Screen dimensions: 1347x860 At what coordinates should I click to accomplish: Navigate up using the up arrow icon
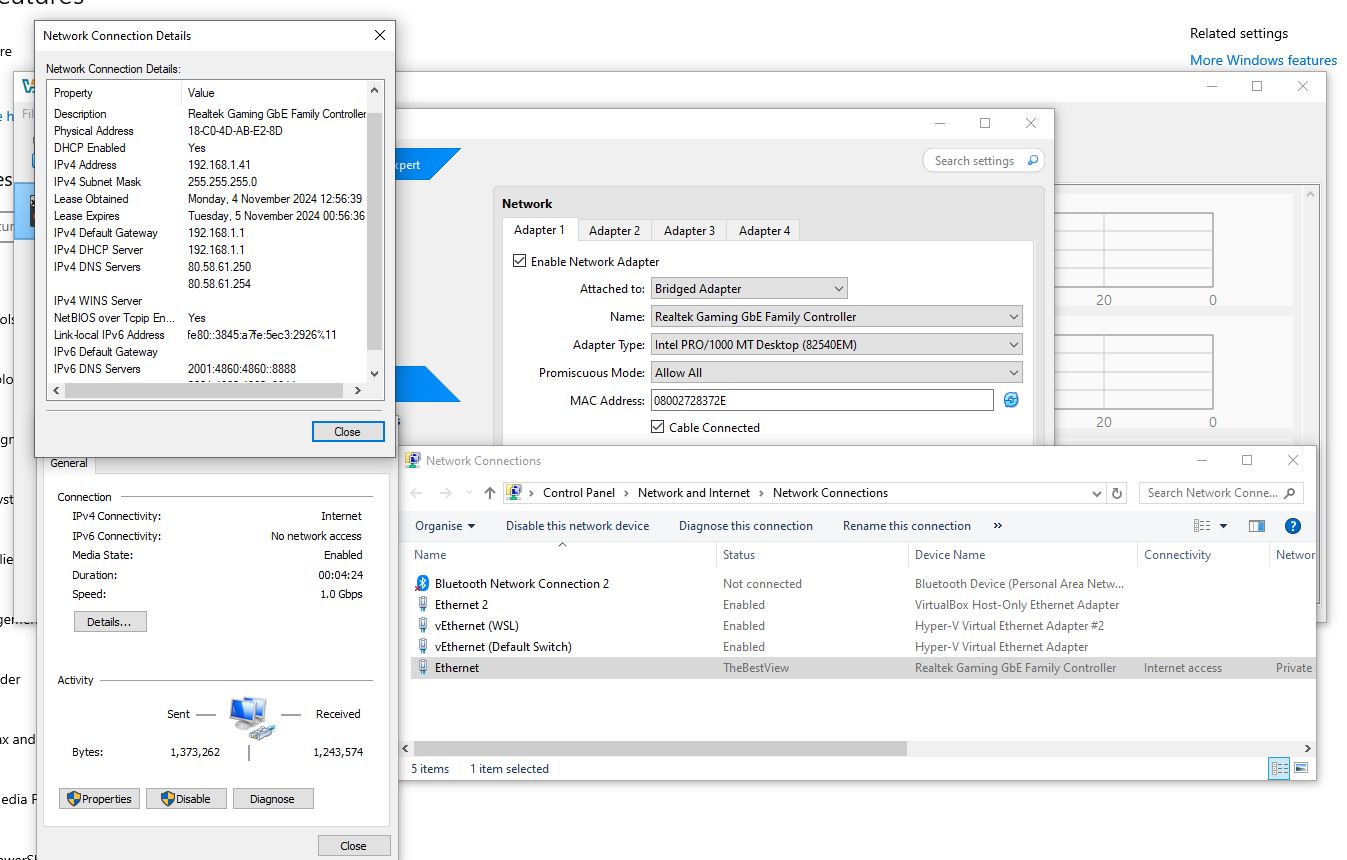click(489, 492)
